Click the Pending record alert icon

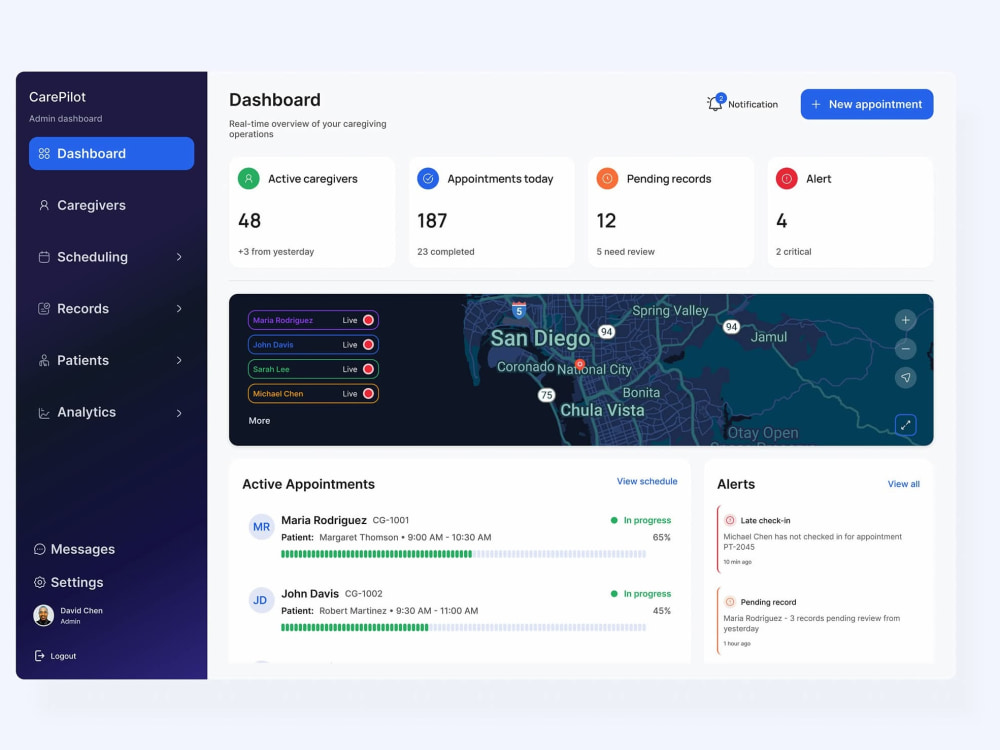click(x=730, y=602)
